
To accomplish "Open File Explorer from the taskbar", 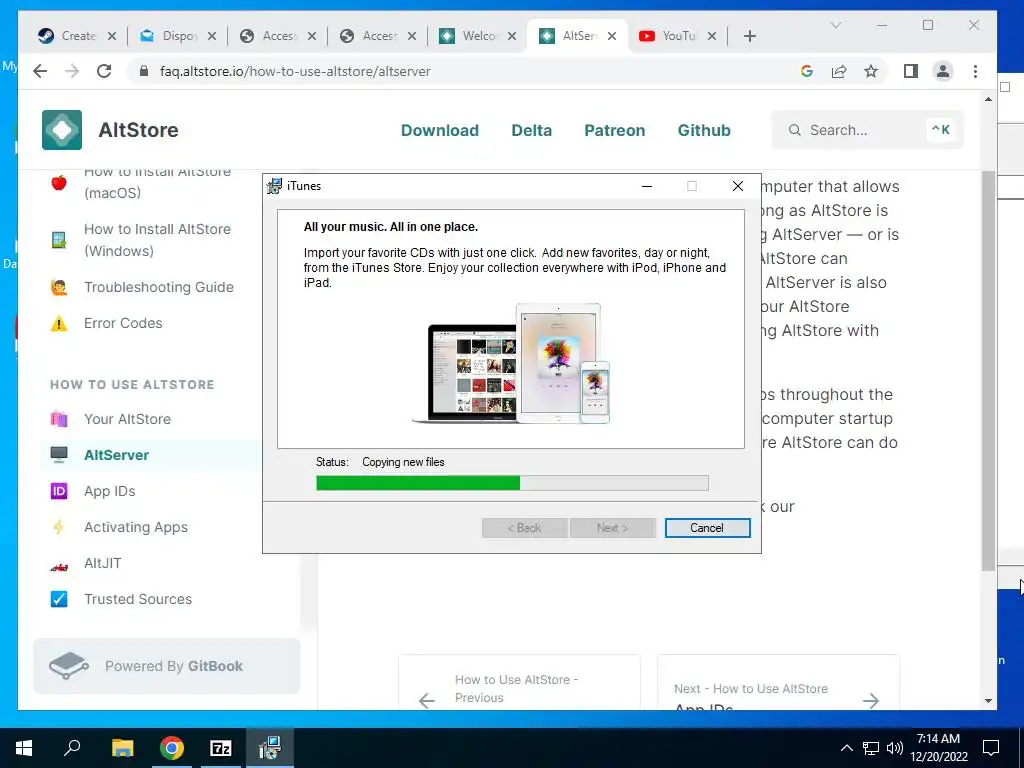I will point(122,748).
